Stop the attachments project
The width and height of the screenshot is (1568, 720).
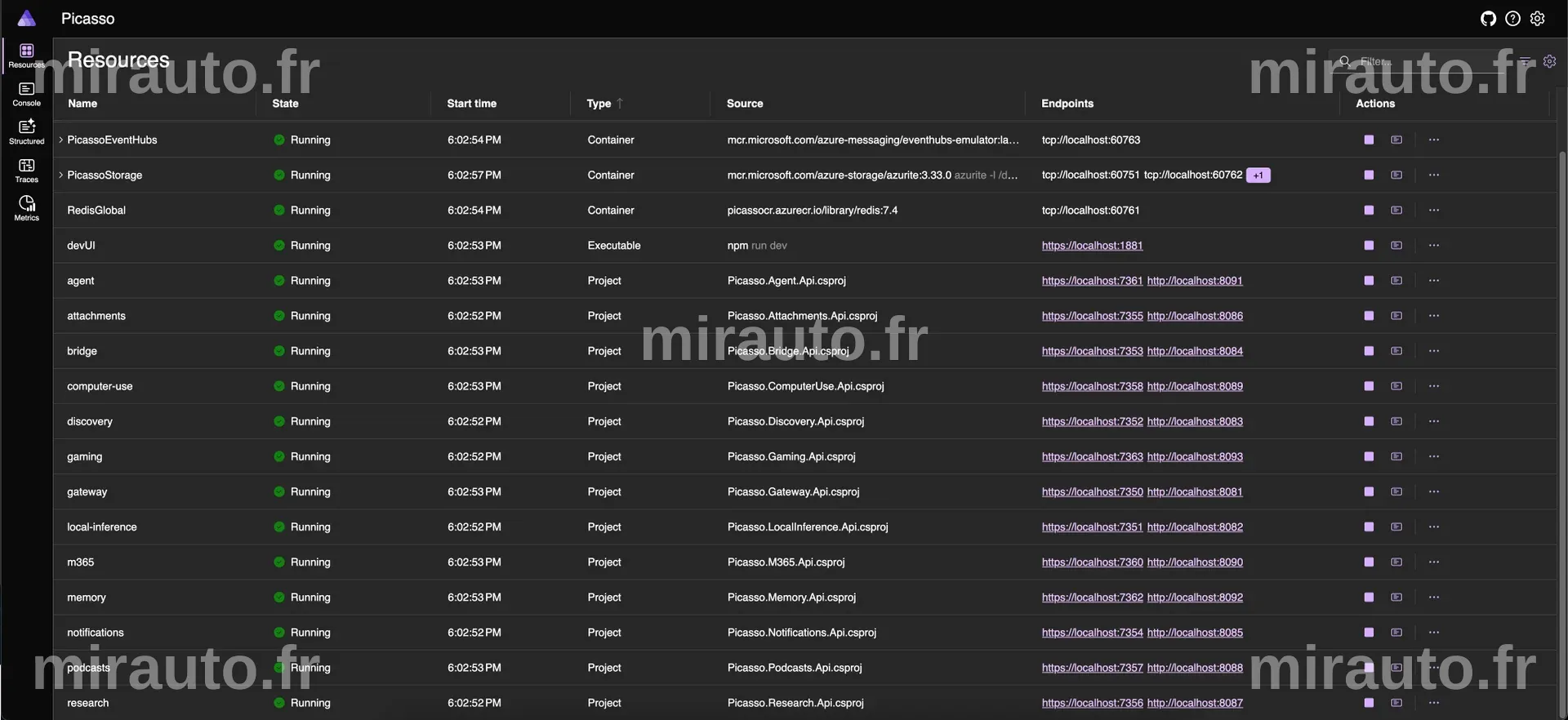(1369, 315)
